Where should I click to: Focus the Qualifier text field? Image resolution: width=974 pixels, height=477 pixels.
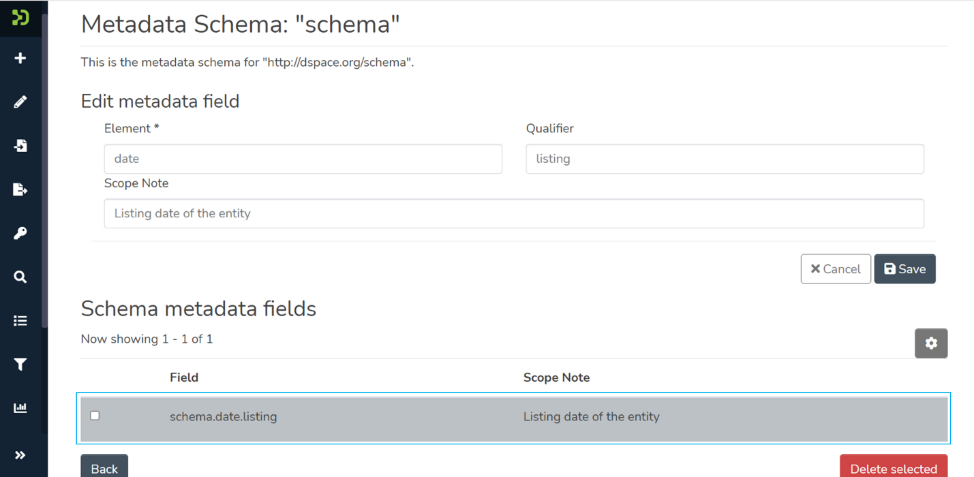point(724,159)
